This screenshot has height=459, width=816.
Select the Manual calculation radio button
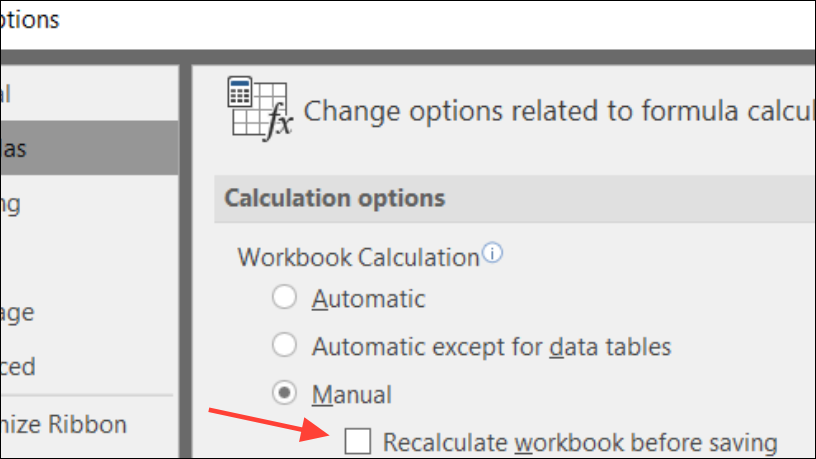point(285,393)
